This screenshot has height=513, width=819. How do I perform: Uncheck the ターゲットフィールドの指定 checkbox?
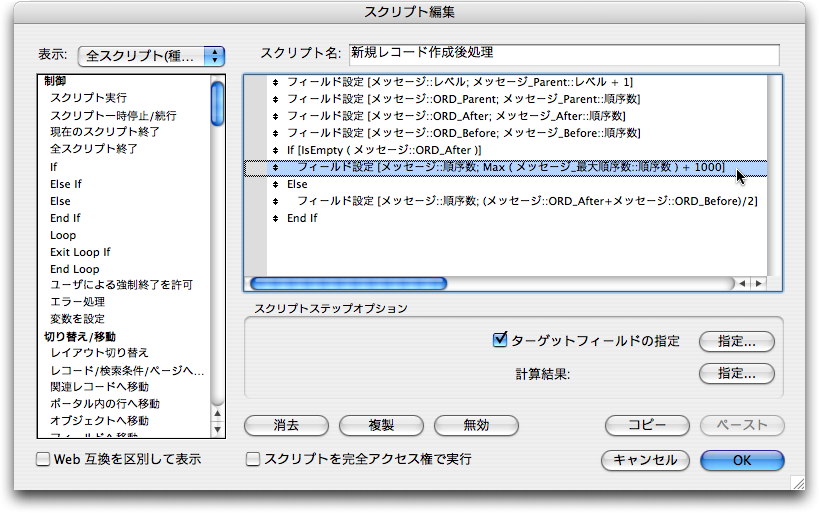tap(501, 341)
